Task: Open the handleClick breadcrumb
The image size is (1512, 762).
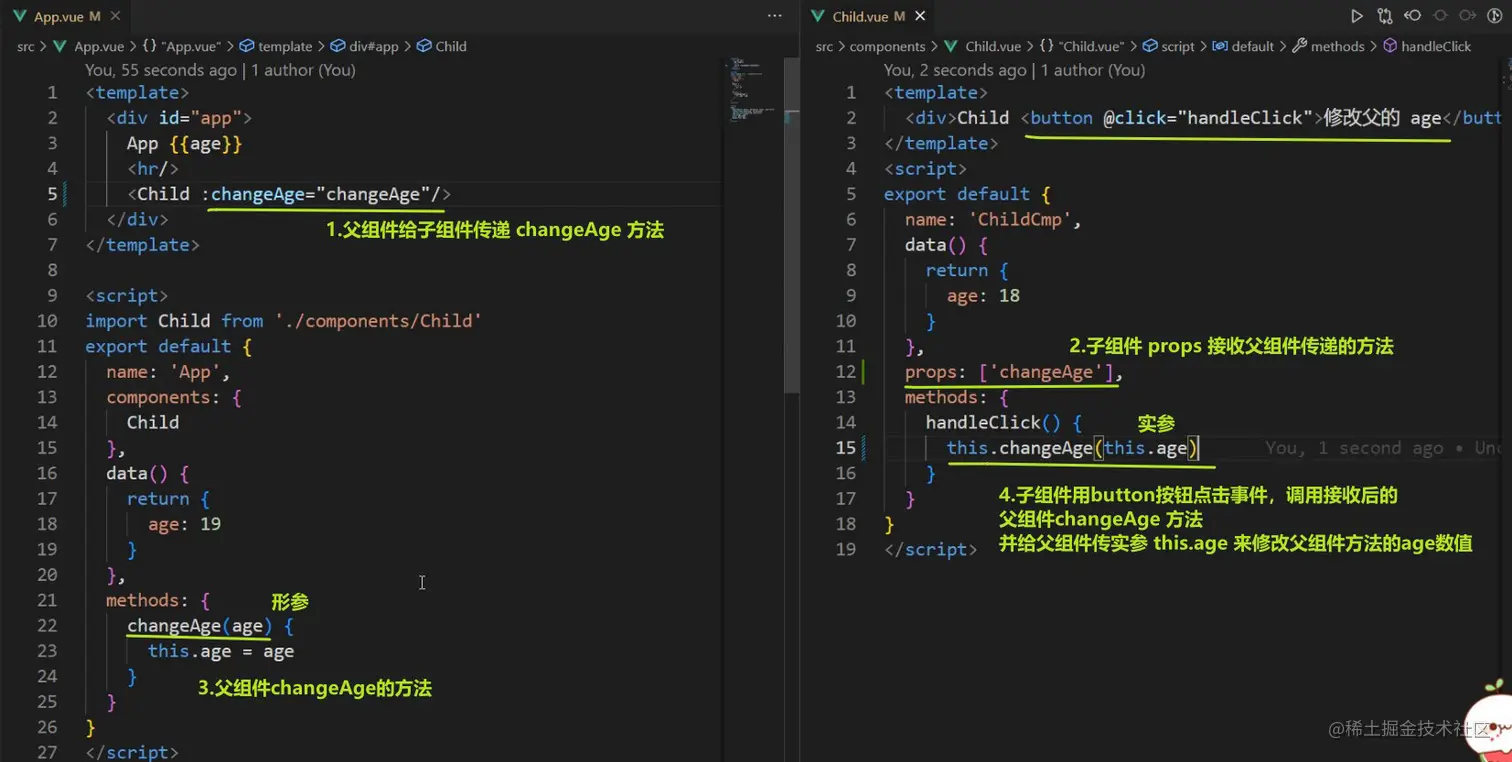Action: click(1427, 46)
